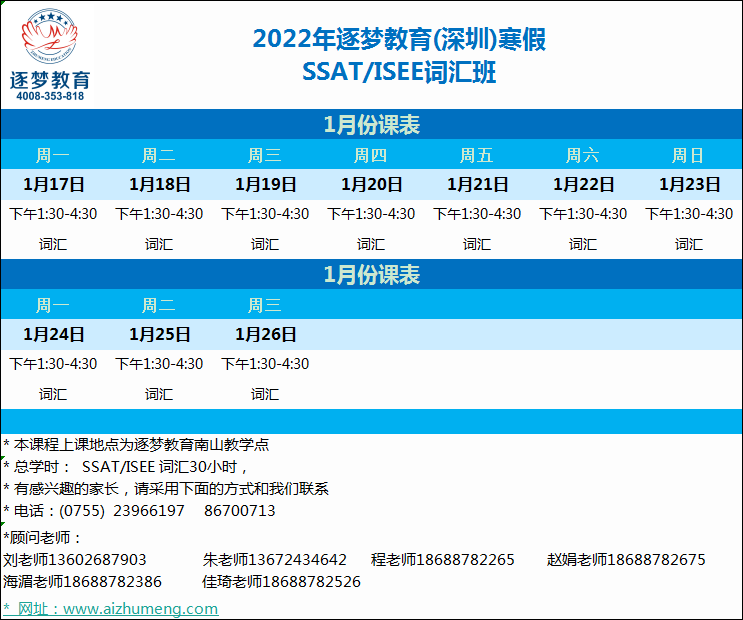Screen dimensions: 743x620
Task: Click the date cell 1月23日
Action: pos(689,184)
